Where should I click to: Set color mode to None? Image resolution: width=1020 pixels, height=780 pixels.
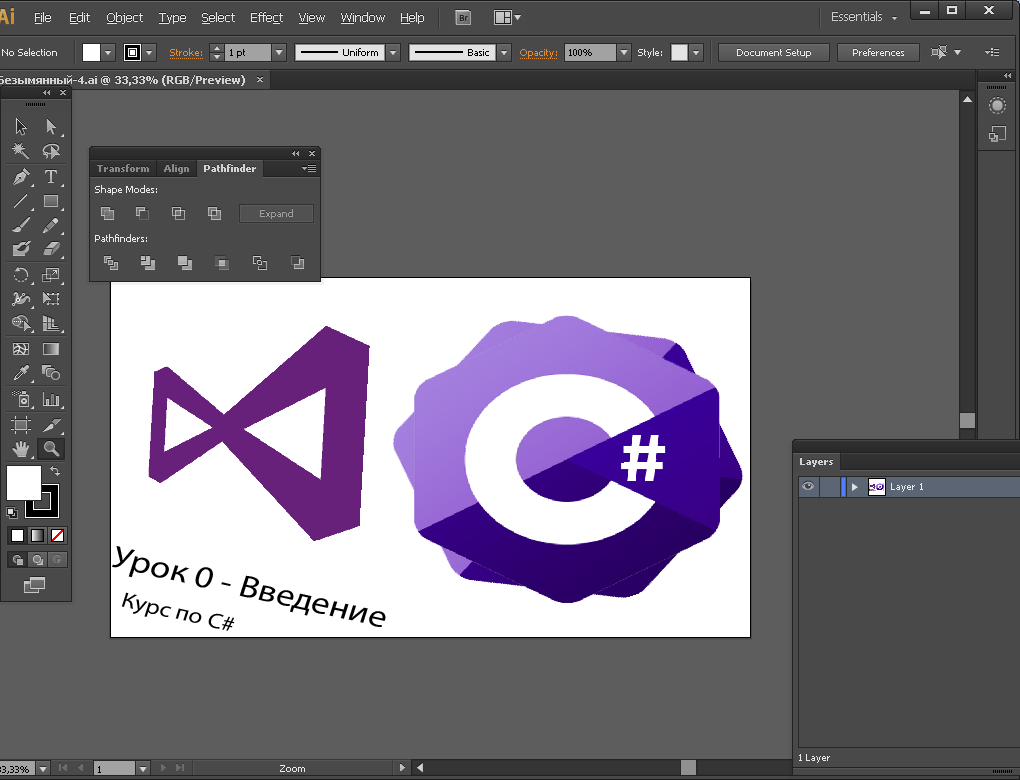pos(57,535)
